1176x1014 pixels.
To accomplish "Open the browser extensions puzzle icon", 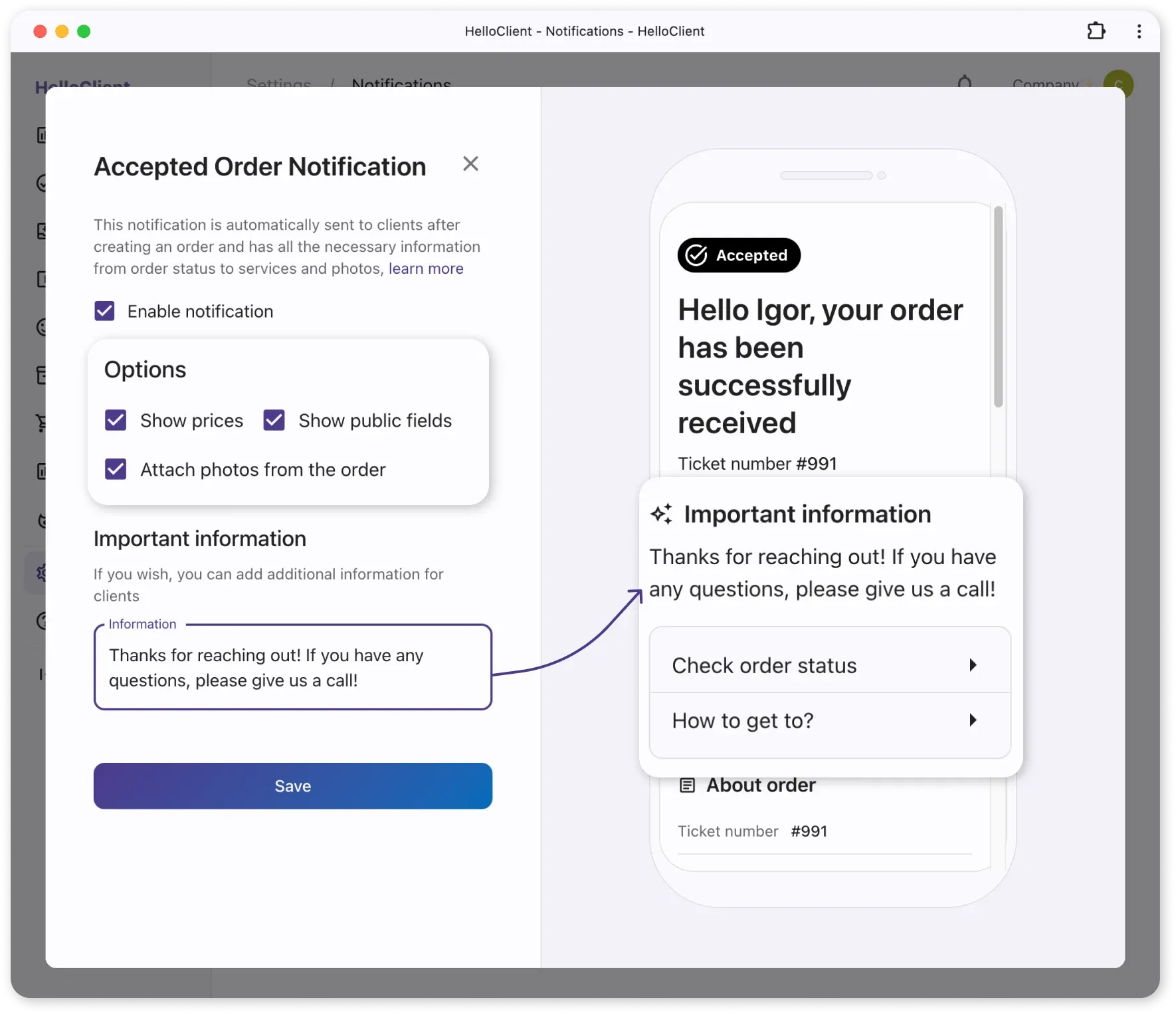I will [x=1096, y=31].
